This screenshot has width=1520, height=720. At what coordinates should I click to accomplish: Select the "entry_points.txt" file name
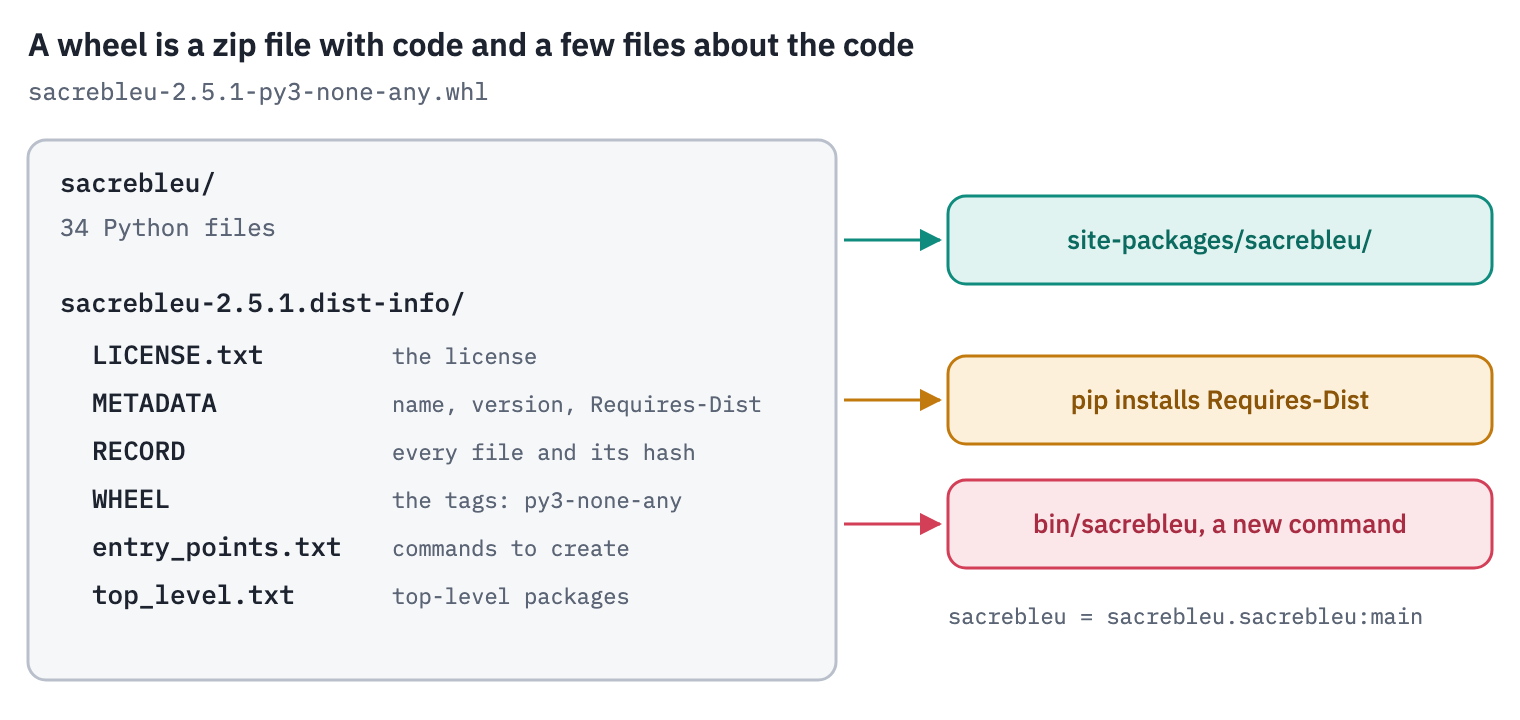coord(216,547)
